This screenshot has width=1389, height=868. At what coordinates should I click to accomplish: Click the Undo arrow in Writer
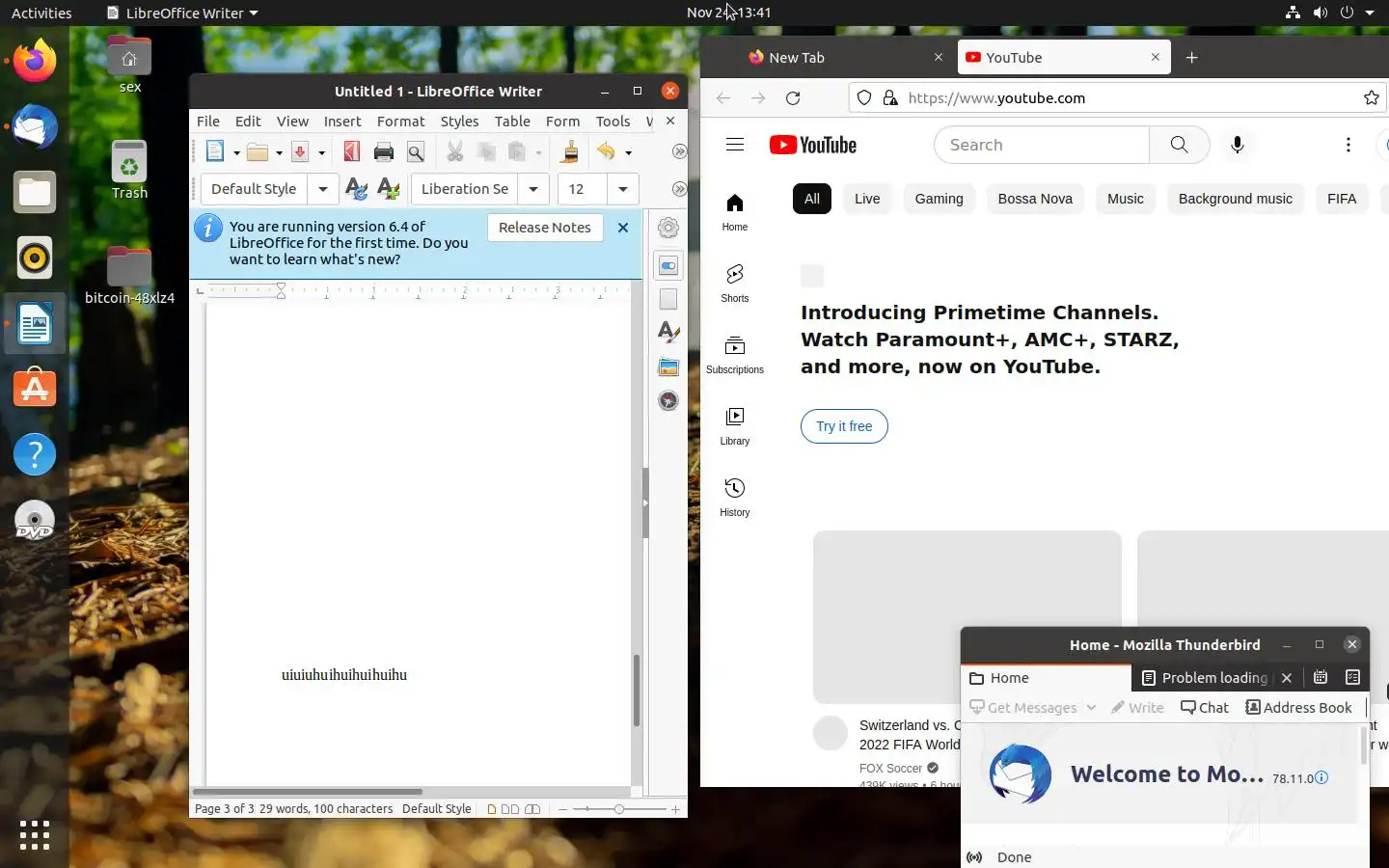click(606, 151)
